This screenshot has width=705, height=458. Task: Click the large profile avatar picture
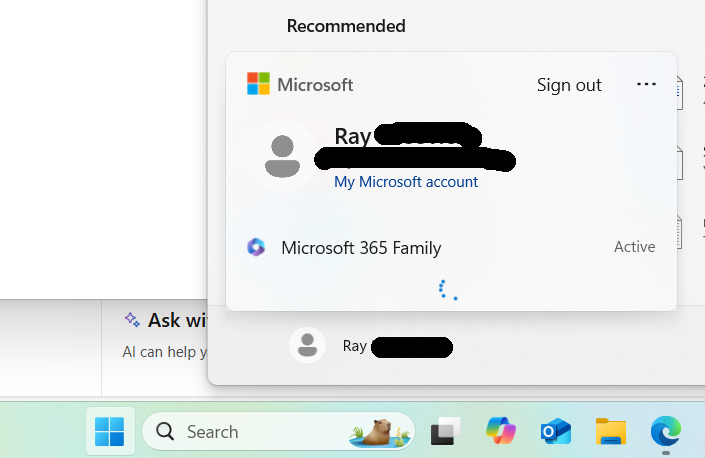pyautogui.click(x=282, y=156)
